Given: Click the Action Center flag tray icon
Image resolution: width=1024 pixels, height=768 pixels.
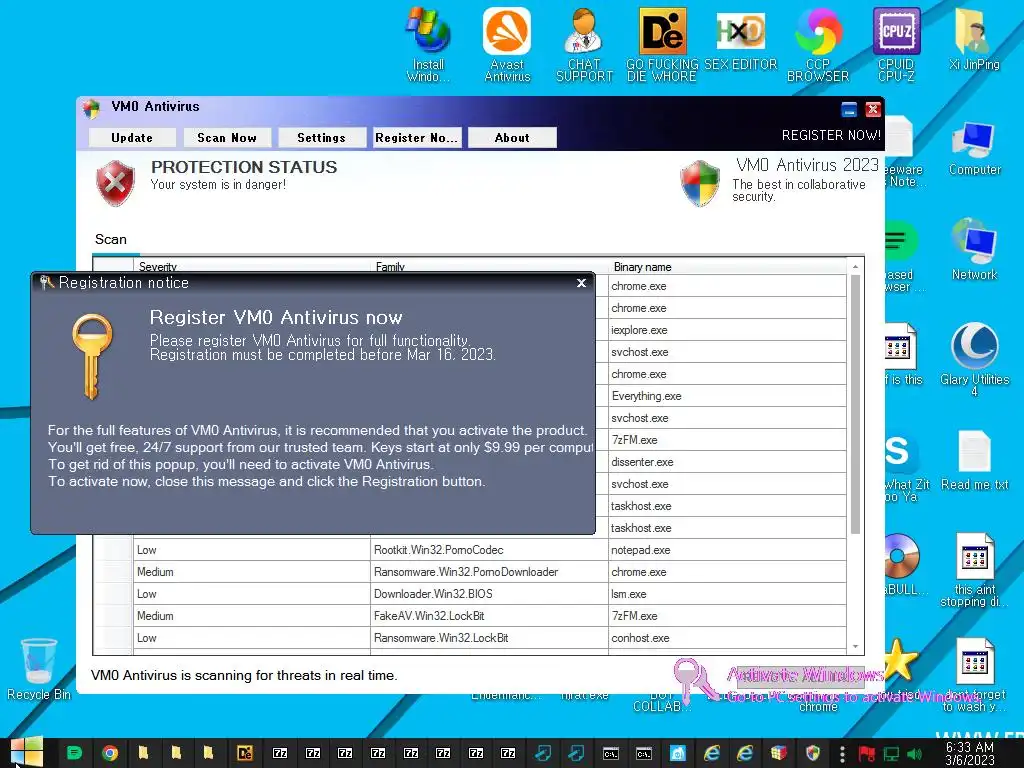Looking at the screenshot, I should point(867,754).
